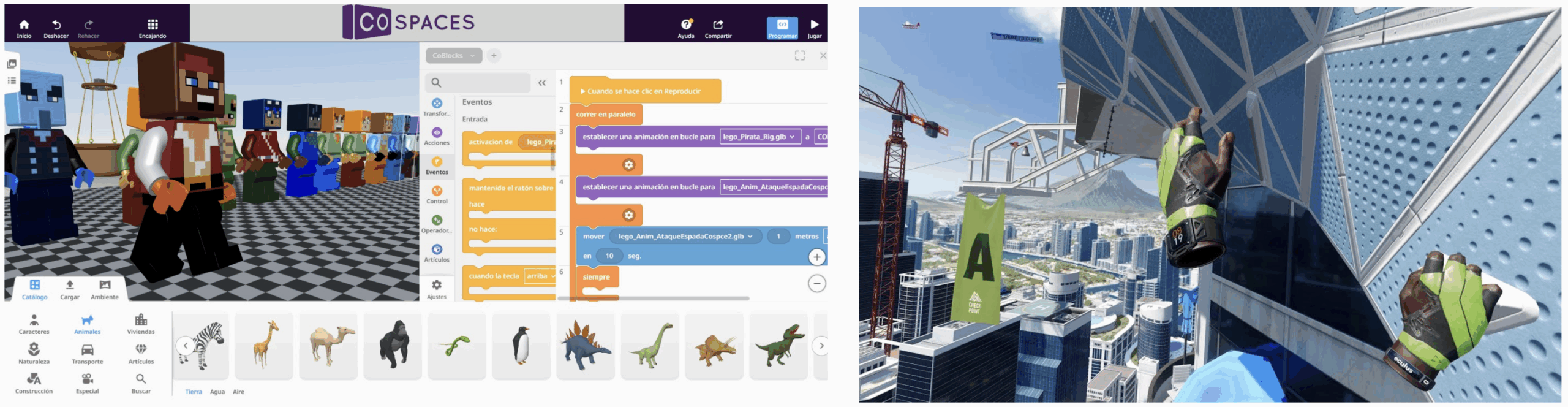This screenshot has height=407, width=1568.
Task: Open Buscar search in catalog
Action: point(141,383)
